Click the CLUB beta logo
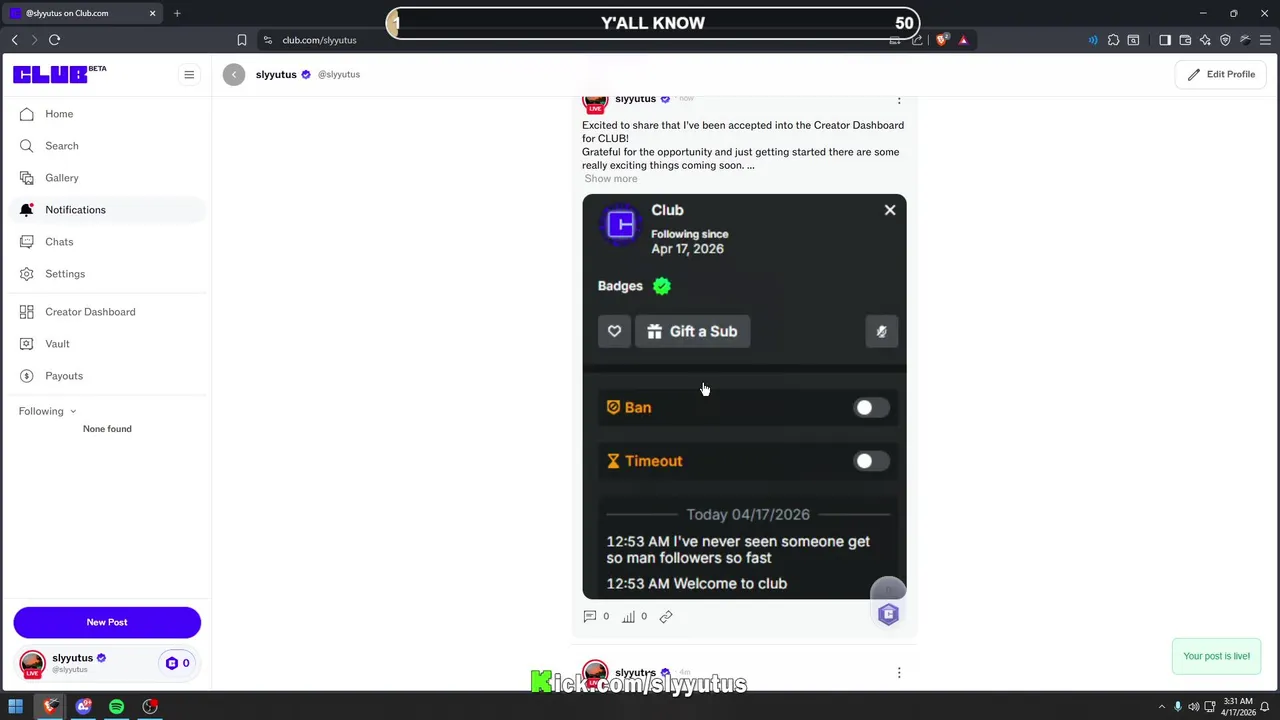Image resolution: width=1280 pixels, height=720 pixels. [x=59, y=74]
